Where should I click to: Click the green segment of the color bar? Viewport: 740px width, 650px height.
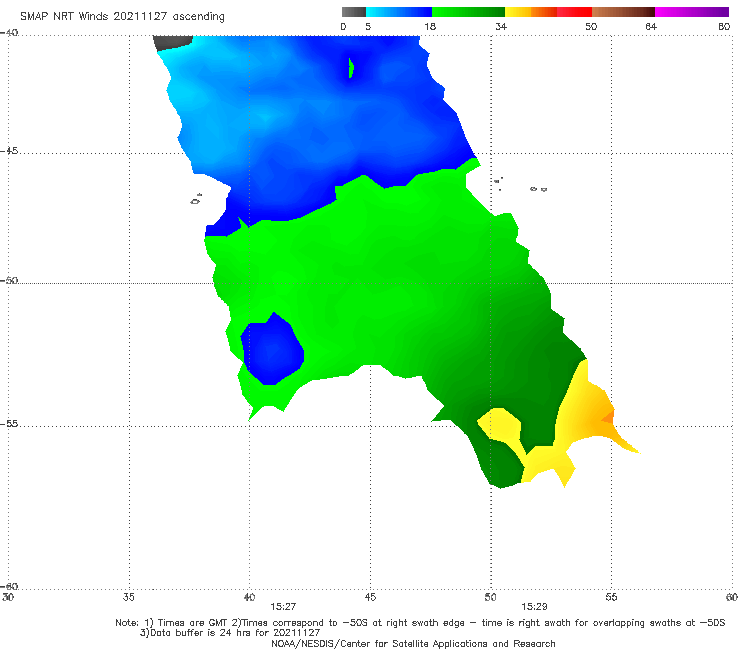[x=468, y=12]
